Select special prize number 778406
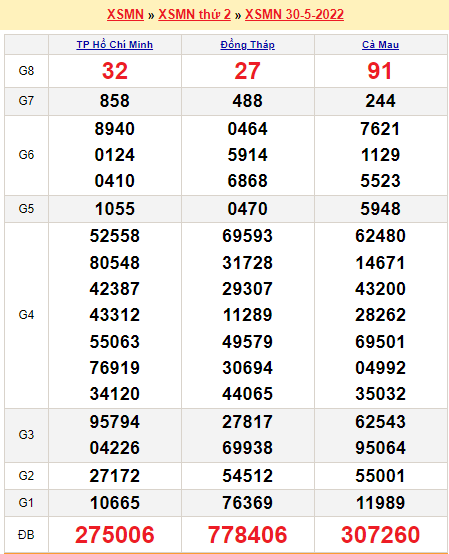 (248, 534)
